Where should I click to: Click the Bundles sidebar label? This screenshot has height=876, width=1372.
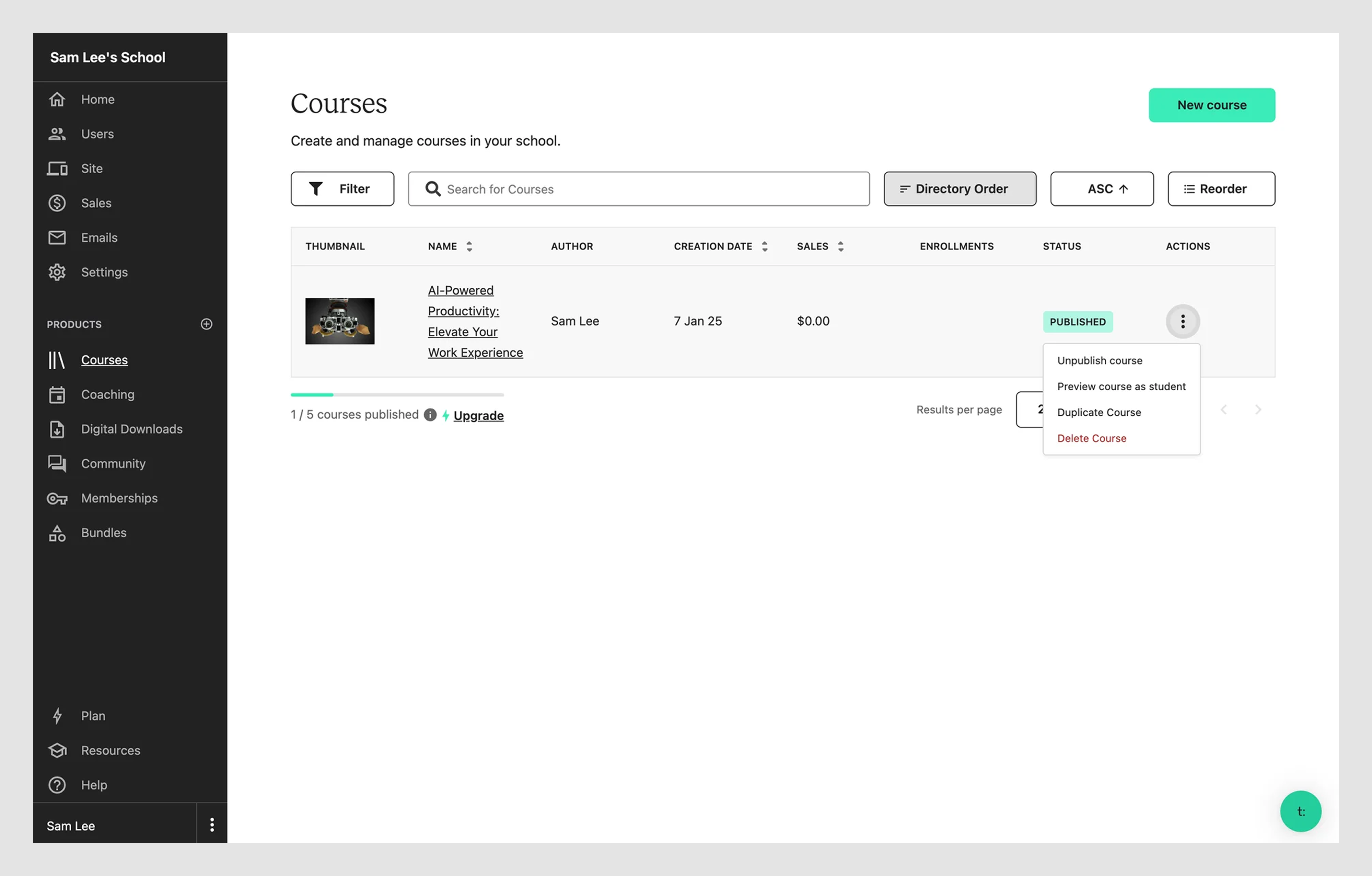[104, 533]
